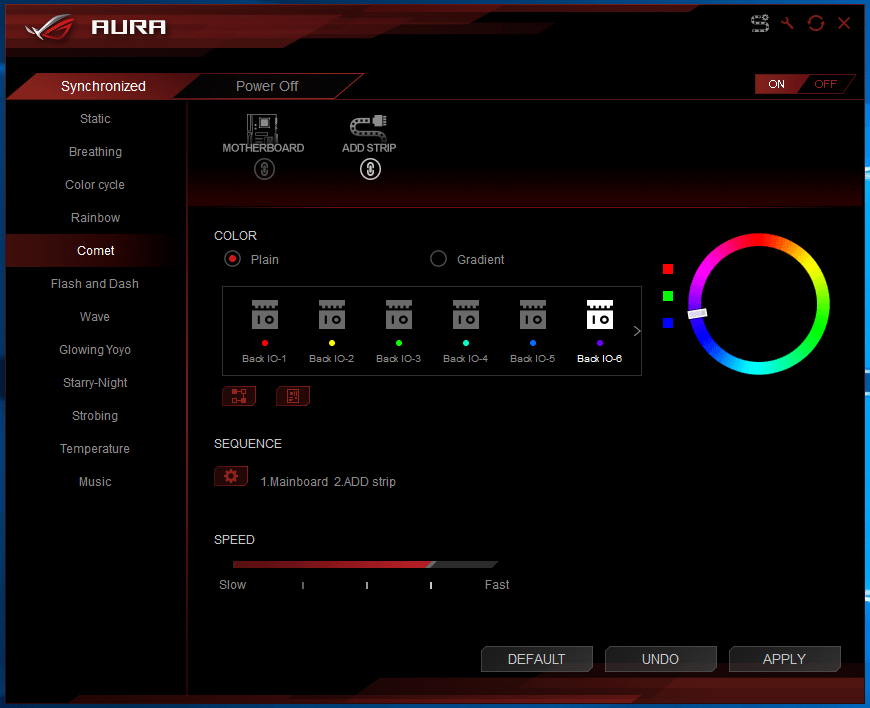Close the AURA window

[844, 23]
